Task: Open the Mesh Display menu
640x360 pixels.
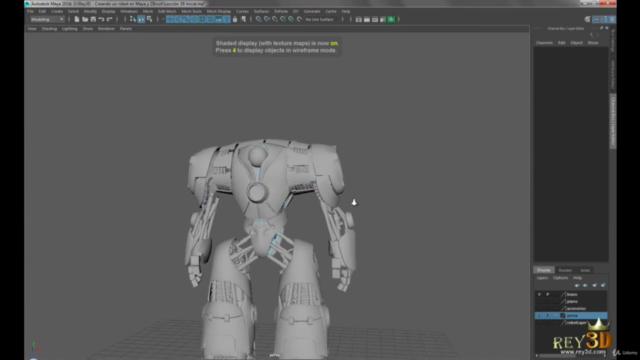Action: 219,11
